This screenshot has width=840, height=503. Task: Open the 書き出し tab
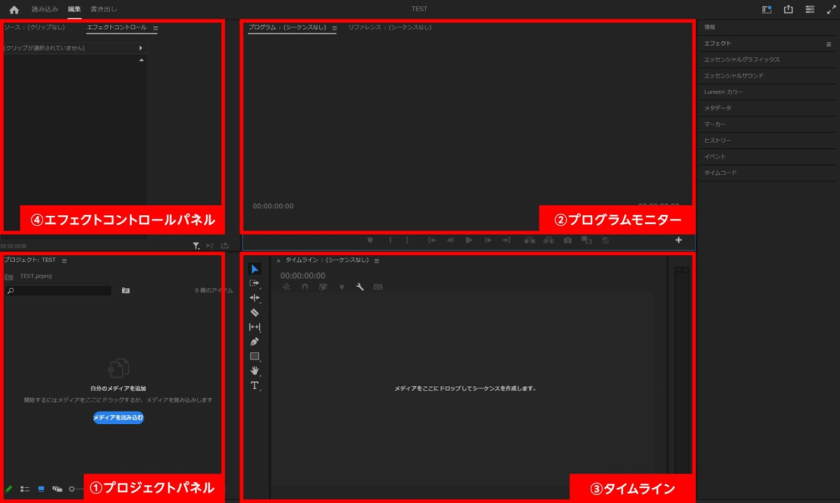104,9
